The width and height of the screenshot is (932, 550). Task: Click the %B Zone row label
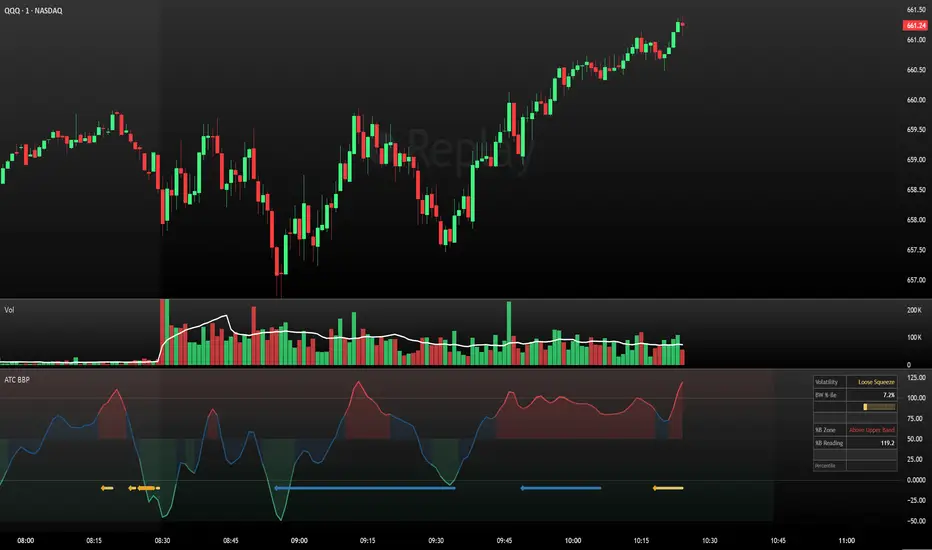[826, 430]
